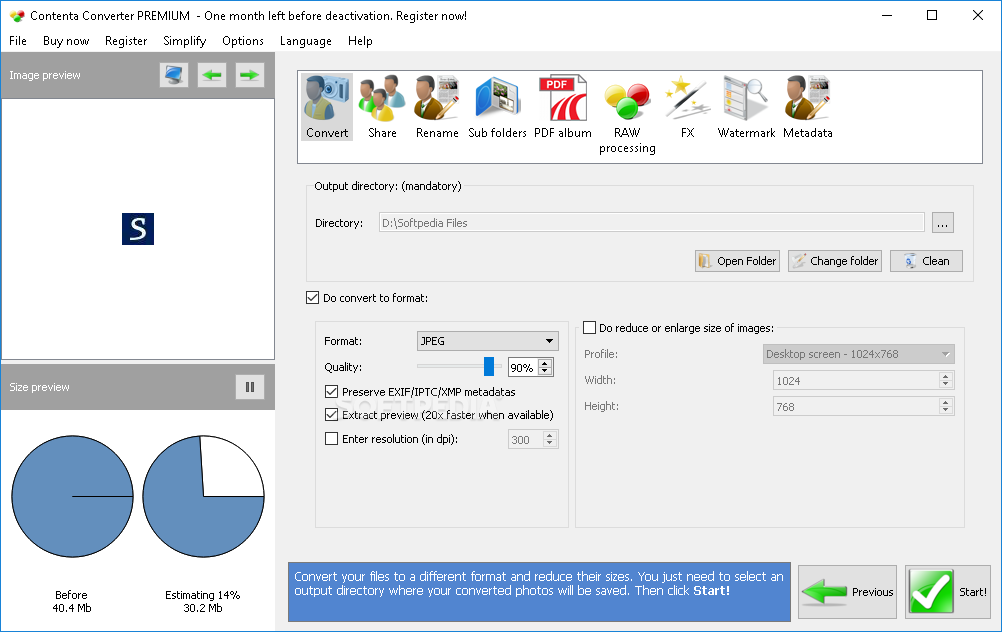This screenshot has width=1002, height=632.
Task: Decrease Height value spinner down
Action: (946, 411)
